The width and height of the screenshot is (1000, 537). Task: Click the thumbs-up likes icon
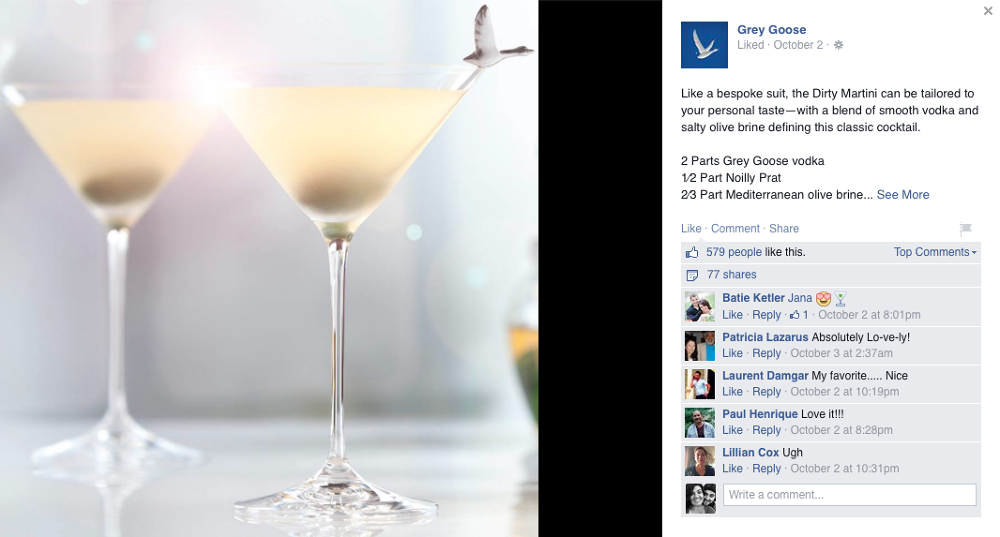coord(692,253)
